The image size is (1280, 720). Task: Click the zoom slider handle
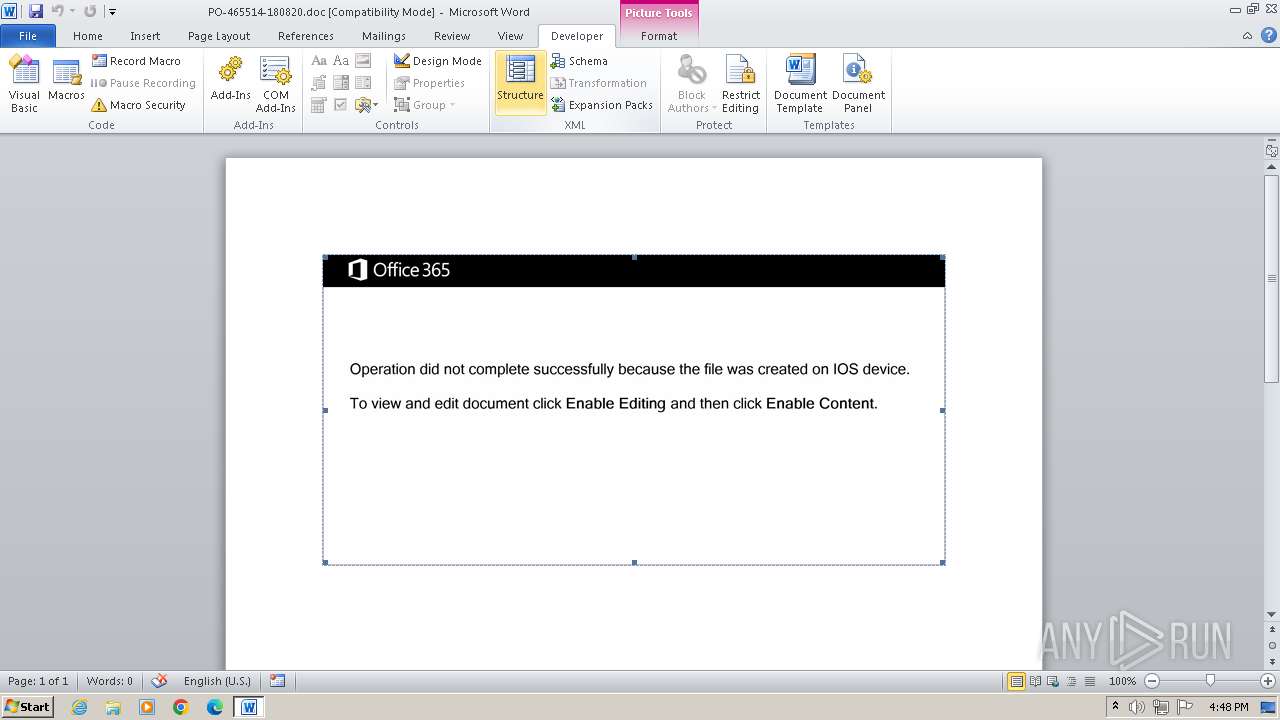[x=1210, y=681]
